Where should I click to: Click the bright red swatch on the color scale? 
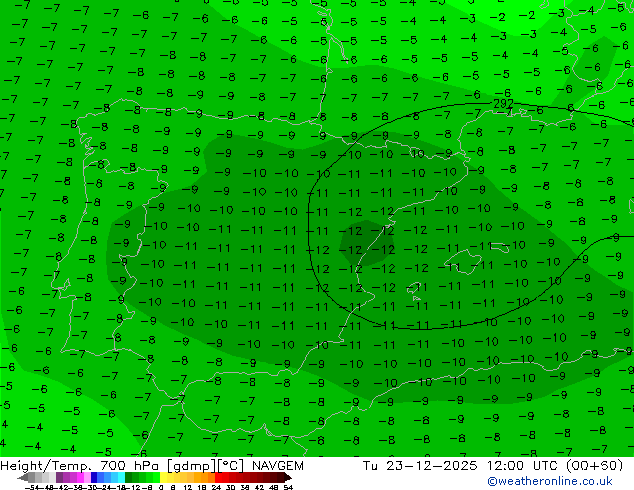(x=218, y=477)
